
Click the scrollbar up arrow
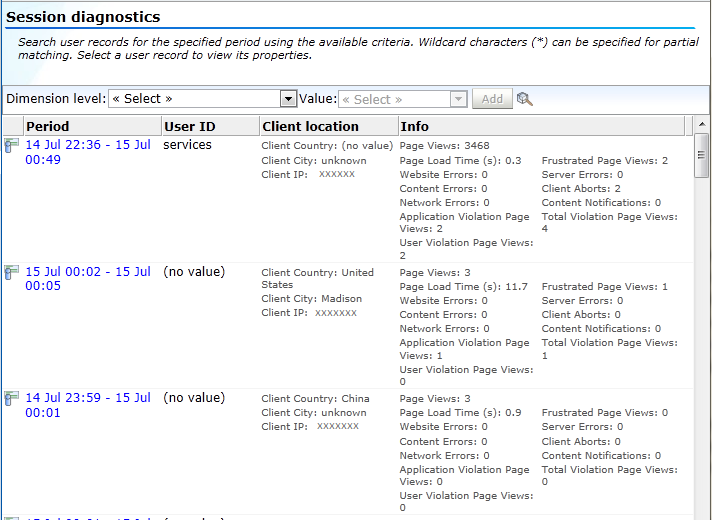(702, 124)
